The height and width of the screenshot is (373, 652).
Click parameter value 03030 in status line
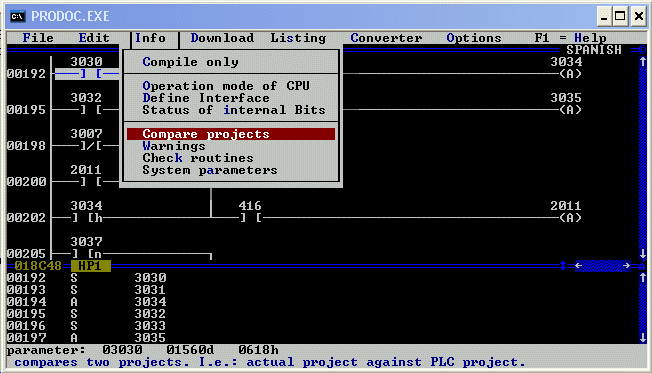click(x=122, y=350)
